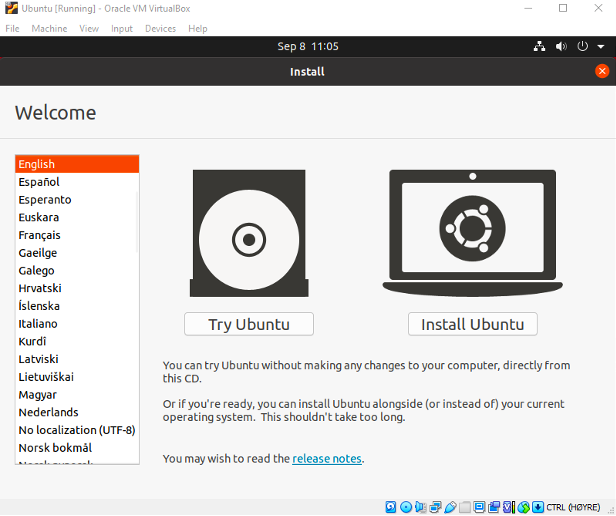This screenshot has height=516, width=616.
Task: Select Français in the language list
Action: pyautogui.click(x=77, y=235)
